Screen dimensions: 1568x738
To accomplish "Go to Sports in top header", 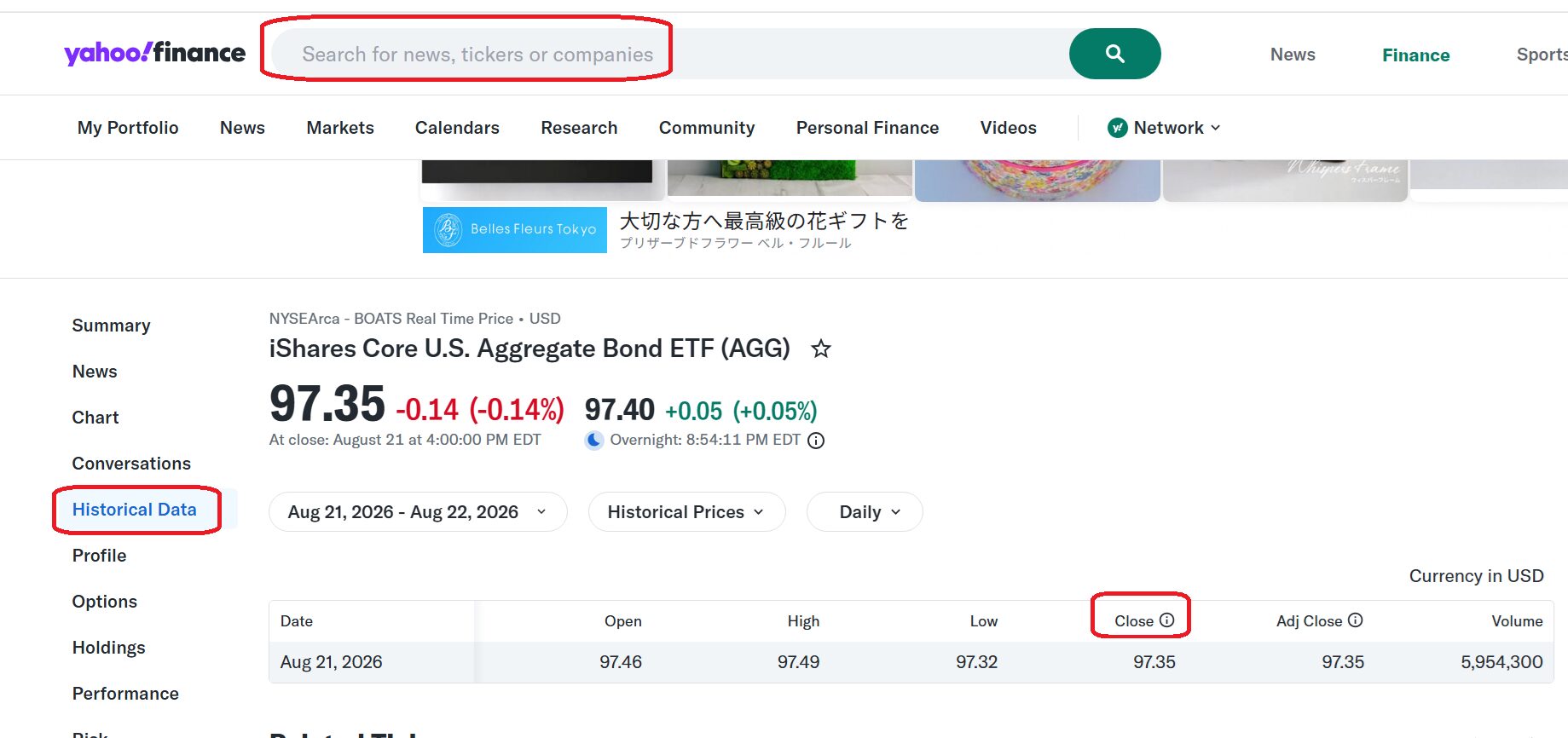I will [1542, 55].
